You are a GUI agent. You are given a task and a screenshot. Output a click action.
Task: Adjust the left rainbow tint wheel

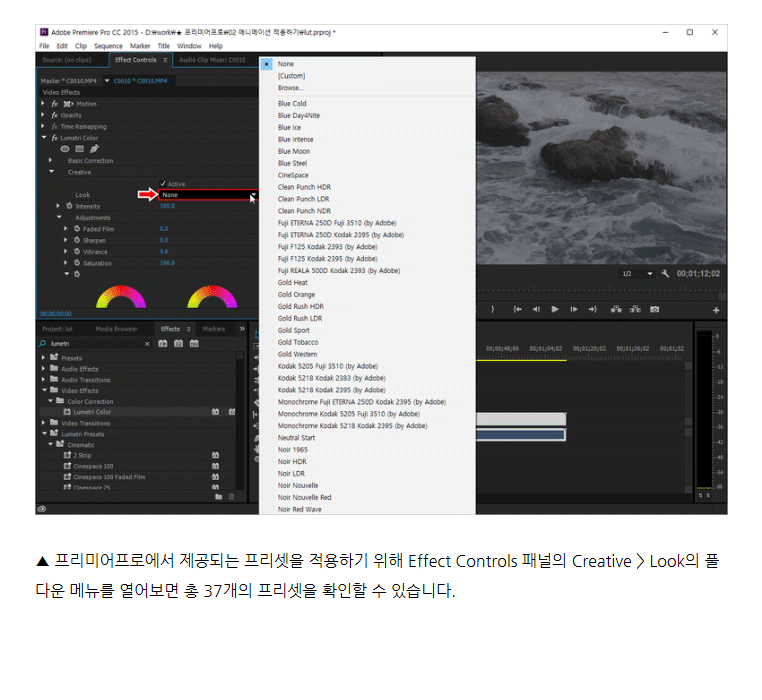[x=121, y=297]
